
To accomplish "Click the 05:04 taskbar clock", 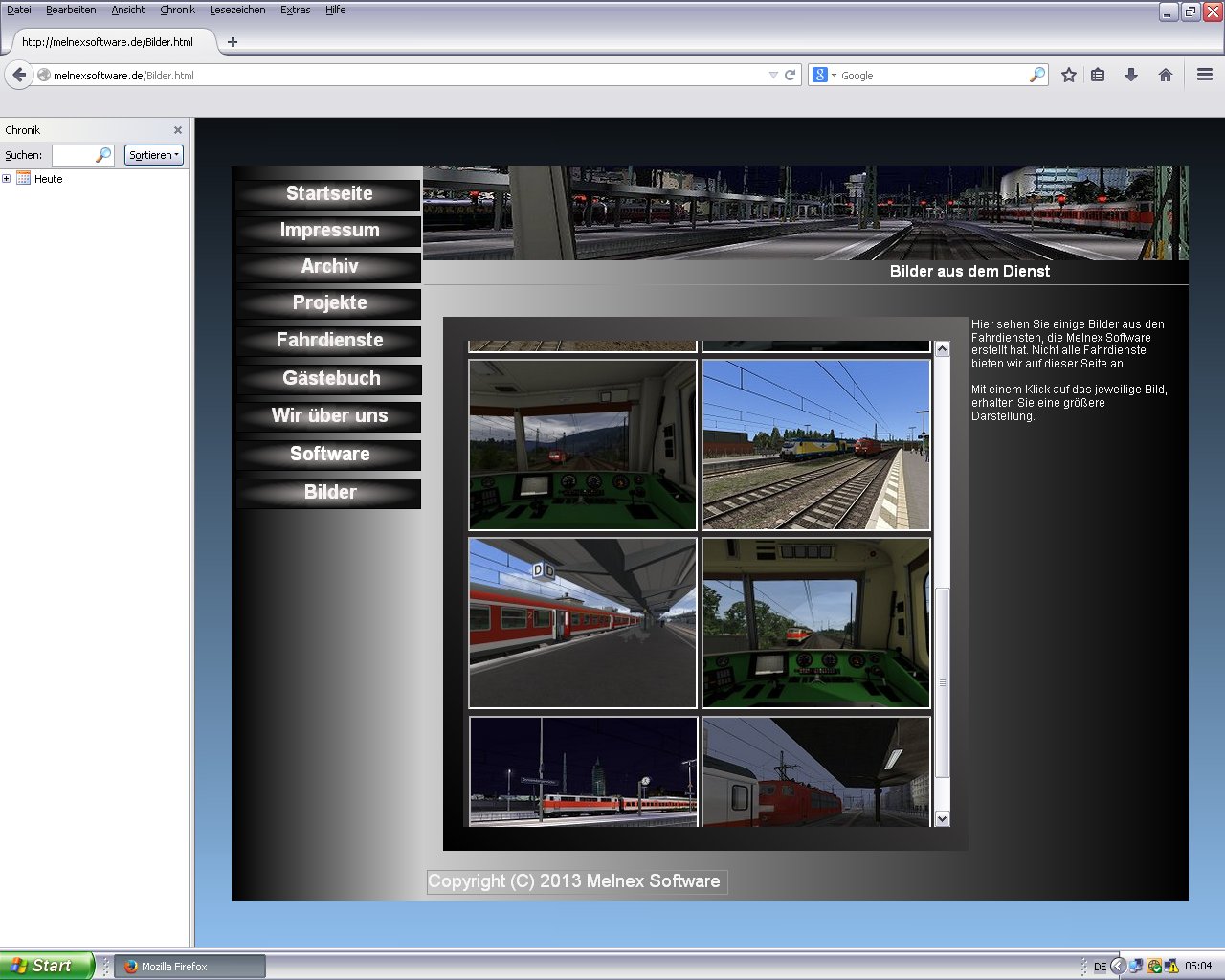I will pos(1198,967).
